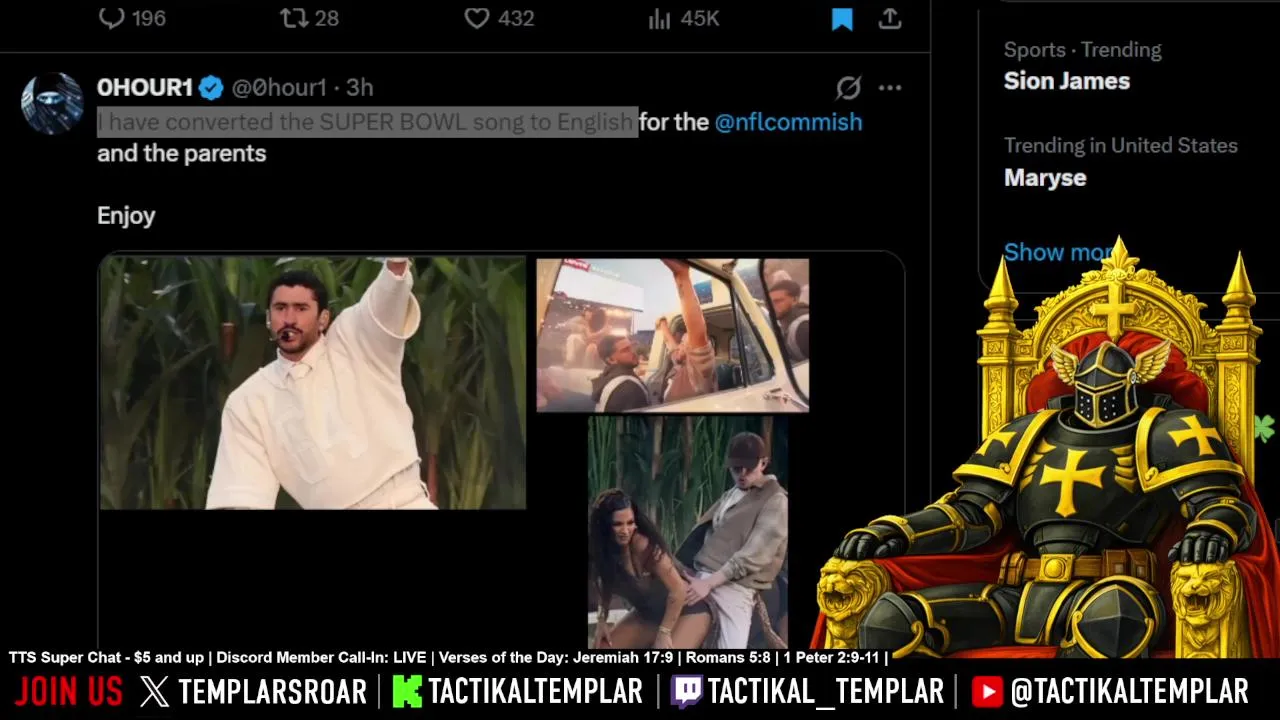
Task: Open the 3h timestamp of the post
Action: 359,88
